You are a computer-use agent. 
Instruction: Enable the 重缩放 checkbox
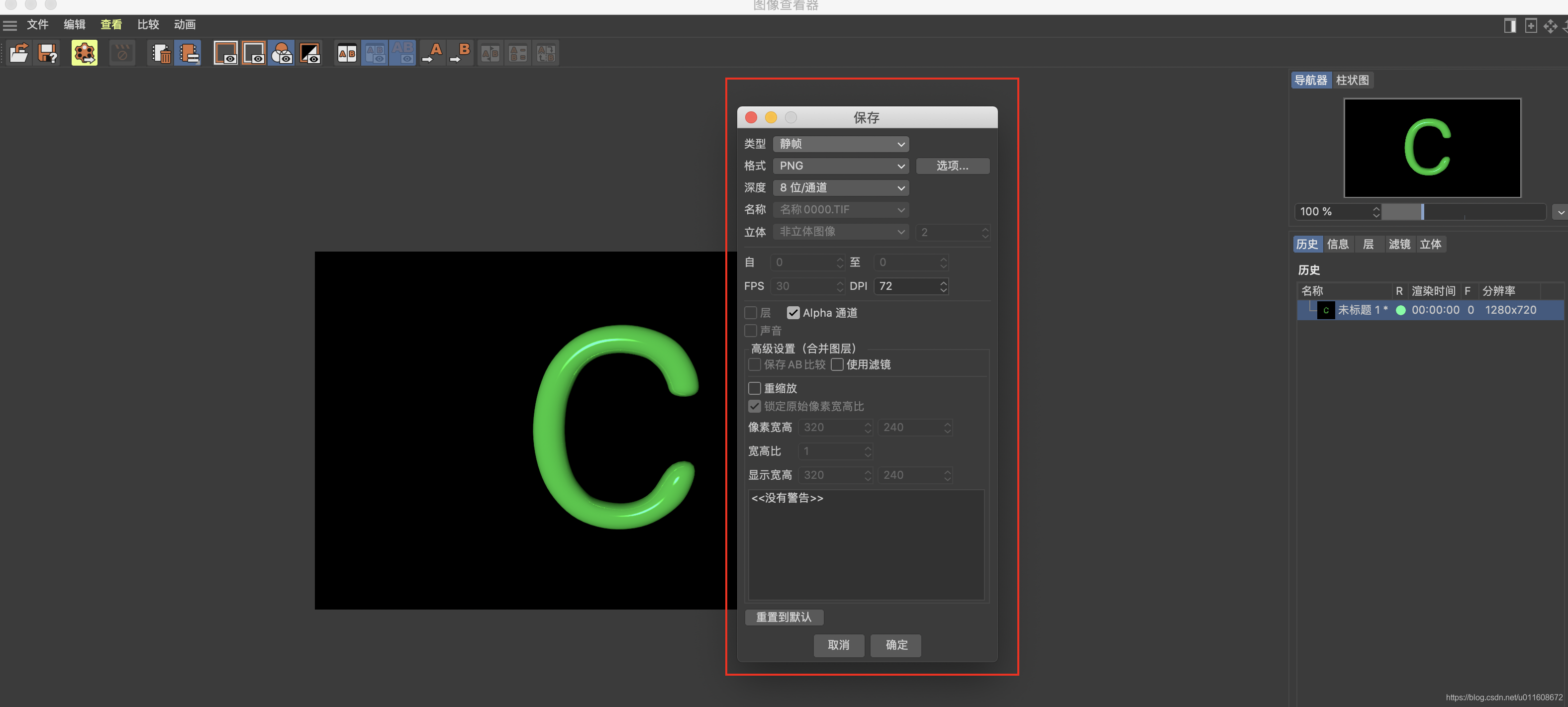pos(754,388)
